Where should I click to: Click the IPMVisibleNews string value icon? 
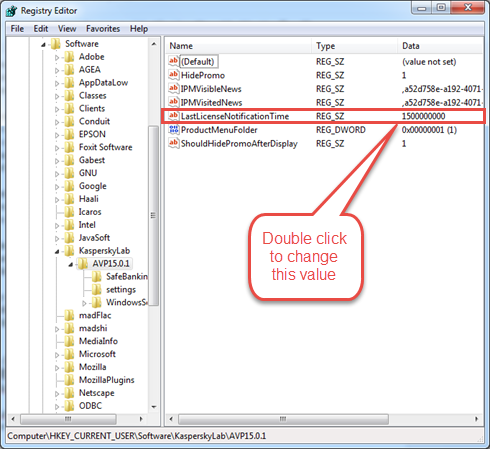[x=173, y=88]
